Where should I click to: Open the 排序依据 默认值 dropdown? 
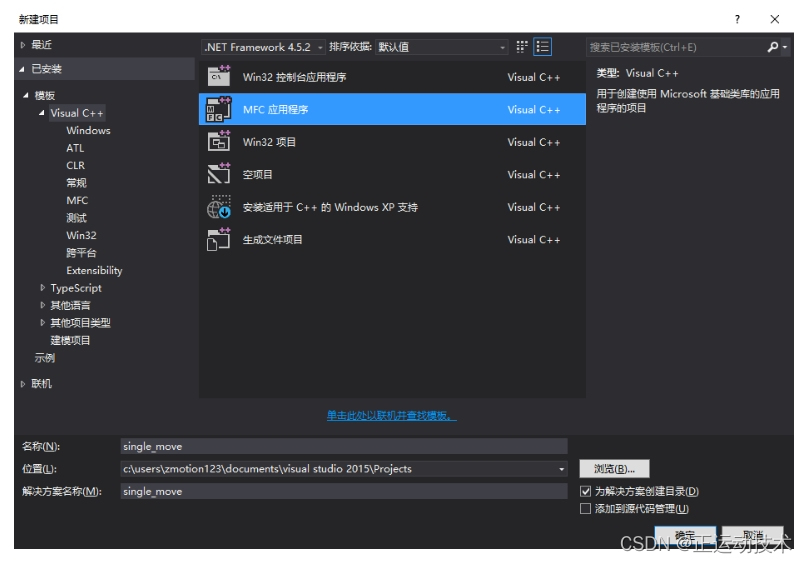[x=442, y=47]
